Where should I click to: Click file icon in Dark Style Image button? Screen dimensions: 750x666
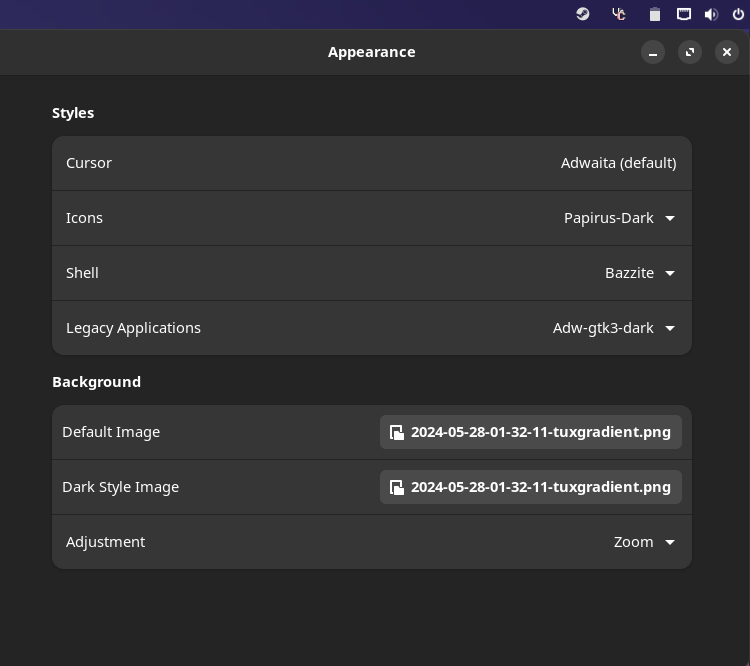[x=397, y=487]
